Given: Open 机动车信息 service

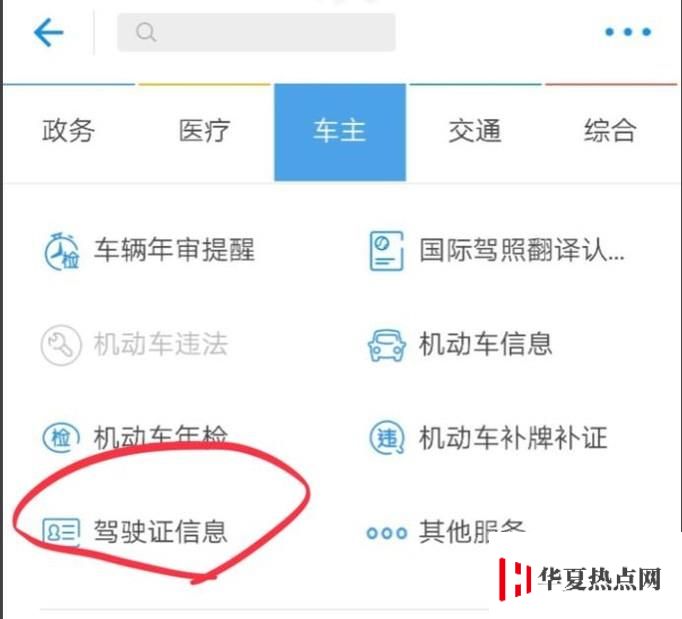Looking at the screenshot, I should (x=485, y=344).
